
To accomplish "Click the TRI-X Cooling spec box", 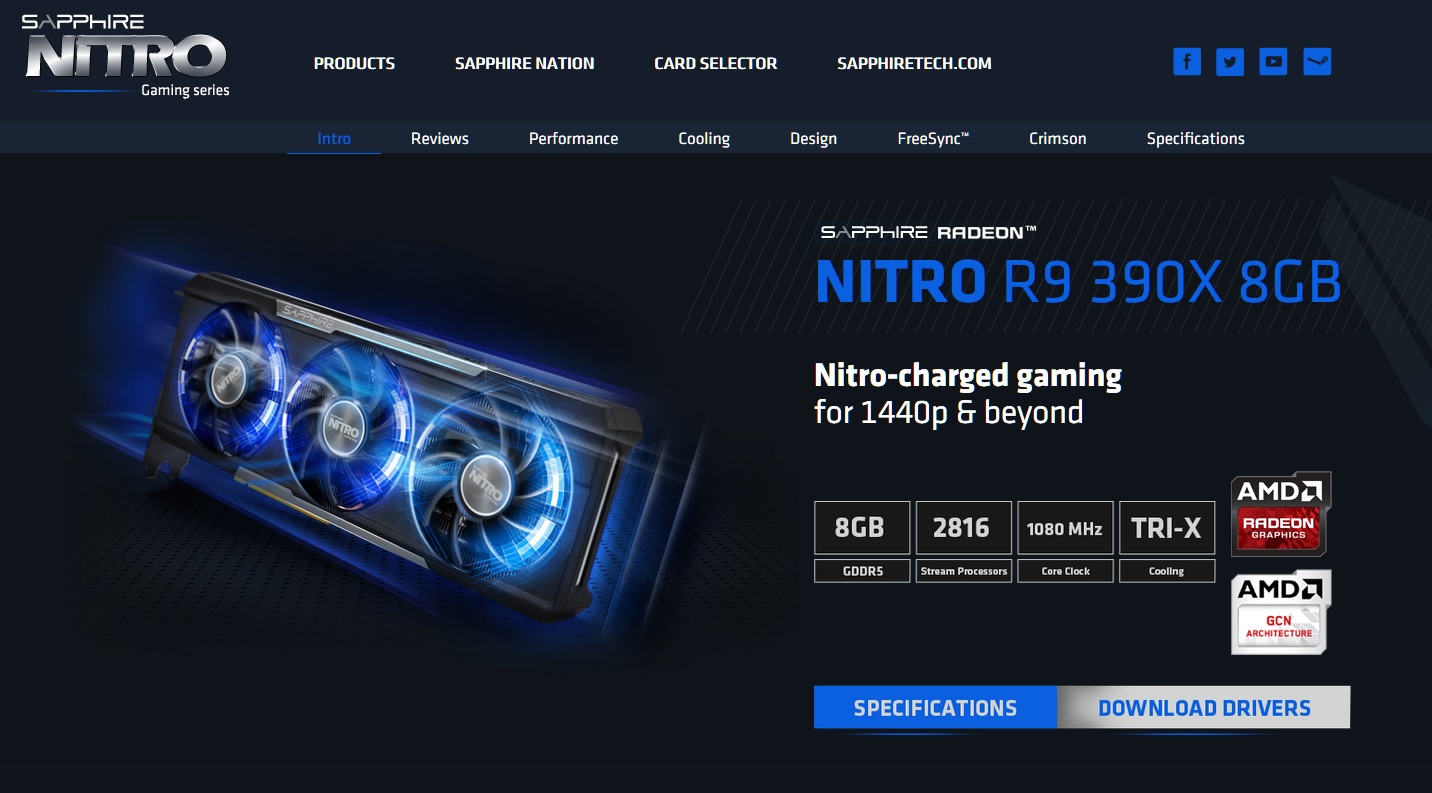I will click(x=1167, y=542).
